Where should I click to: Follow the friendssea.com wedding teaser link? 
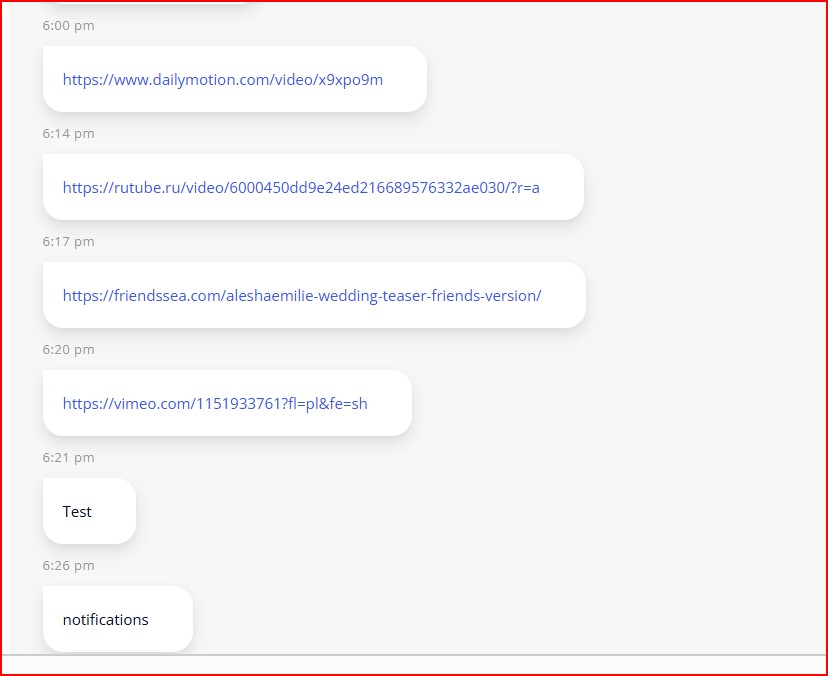301,296
